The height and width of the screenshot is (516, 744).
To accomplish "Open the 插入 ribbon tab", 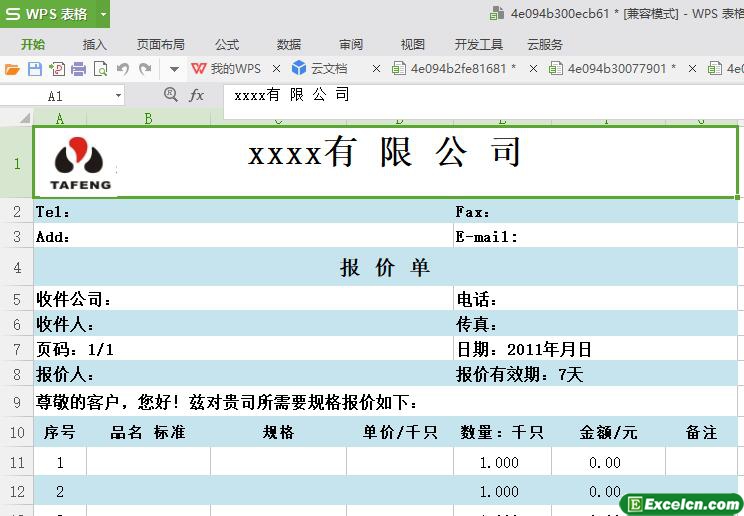I will coord(95,44).
